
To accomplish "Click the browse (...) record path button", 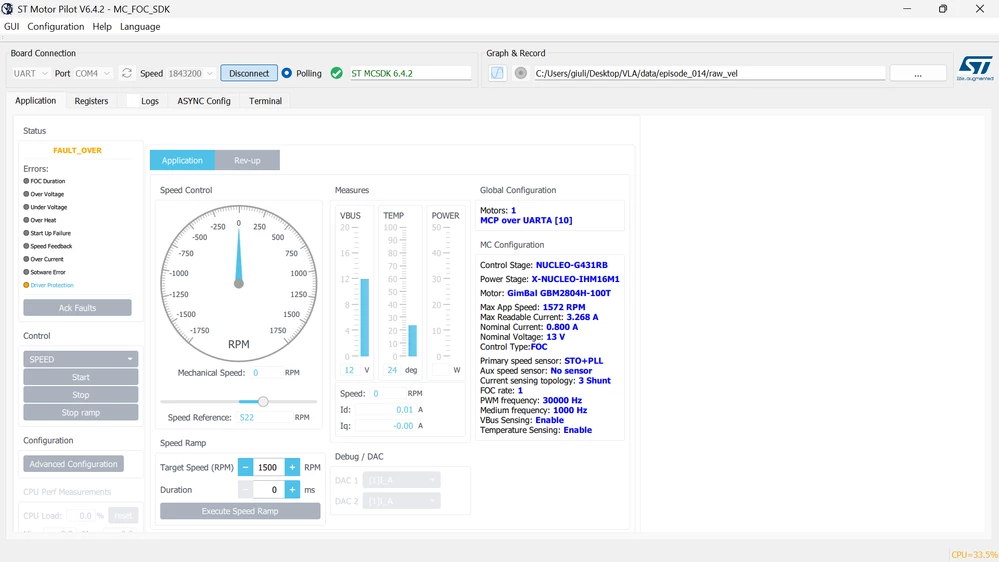I will [x=917, y=73].
